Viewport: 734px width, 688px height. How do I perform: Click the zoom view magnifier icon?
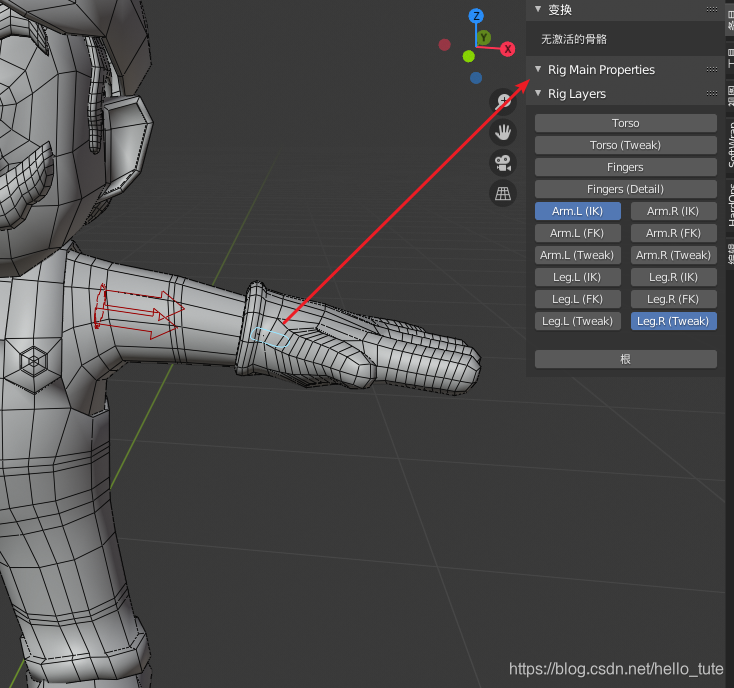click(x=503, y=101)
